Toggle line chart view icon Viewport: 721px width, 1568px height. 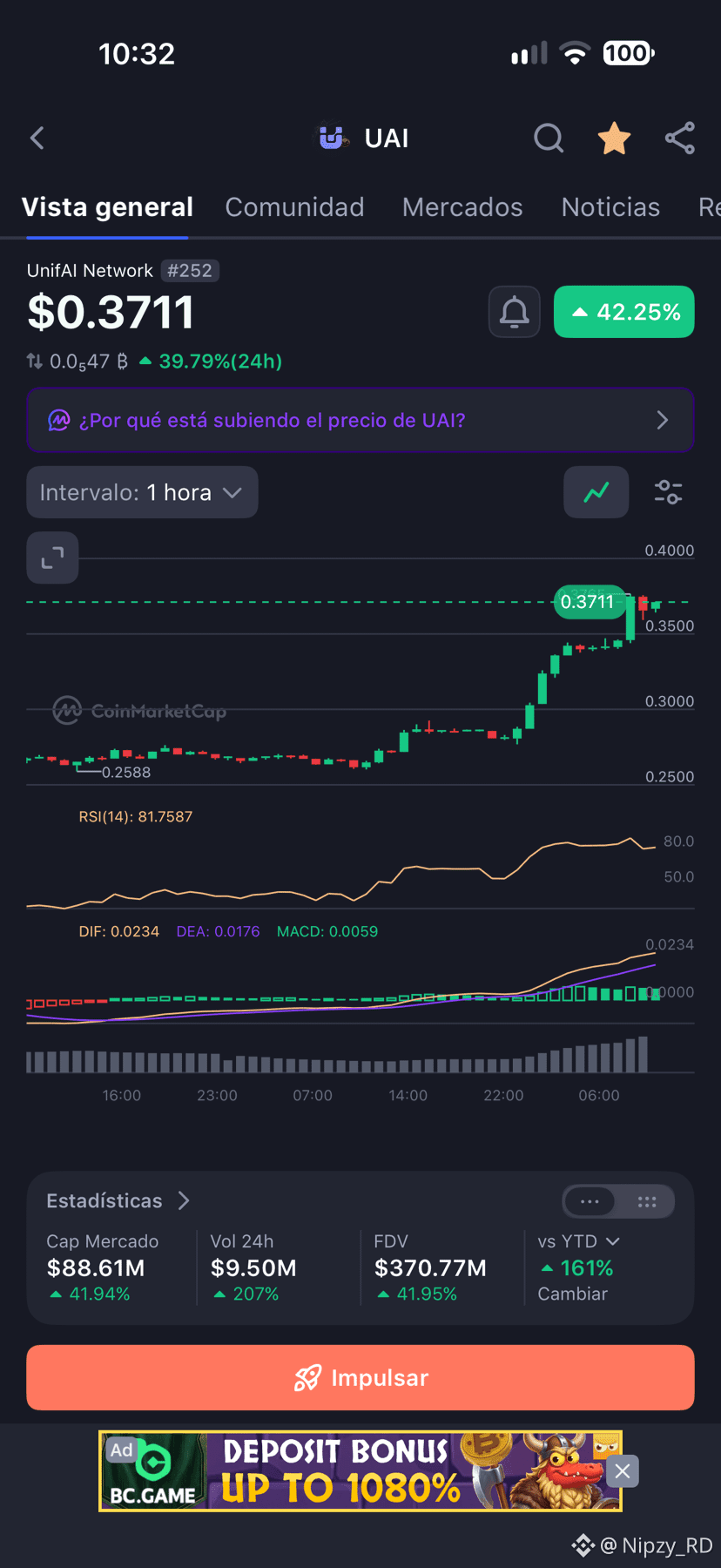pyautogui.click(x=596, y=492)
